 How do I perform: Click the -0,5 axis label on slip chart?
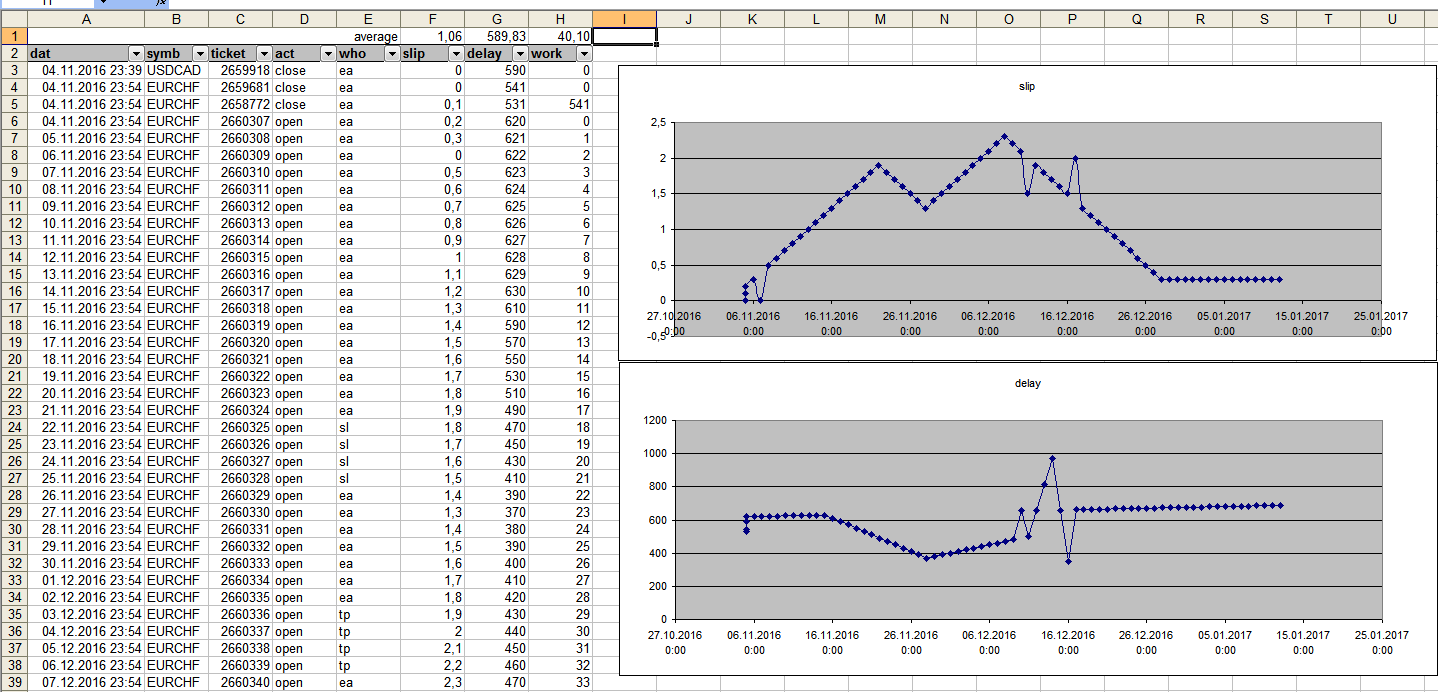click(x=655, y=336)
